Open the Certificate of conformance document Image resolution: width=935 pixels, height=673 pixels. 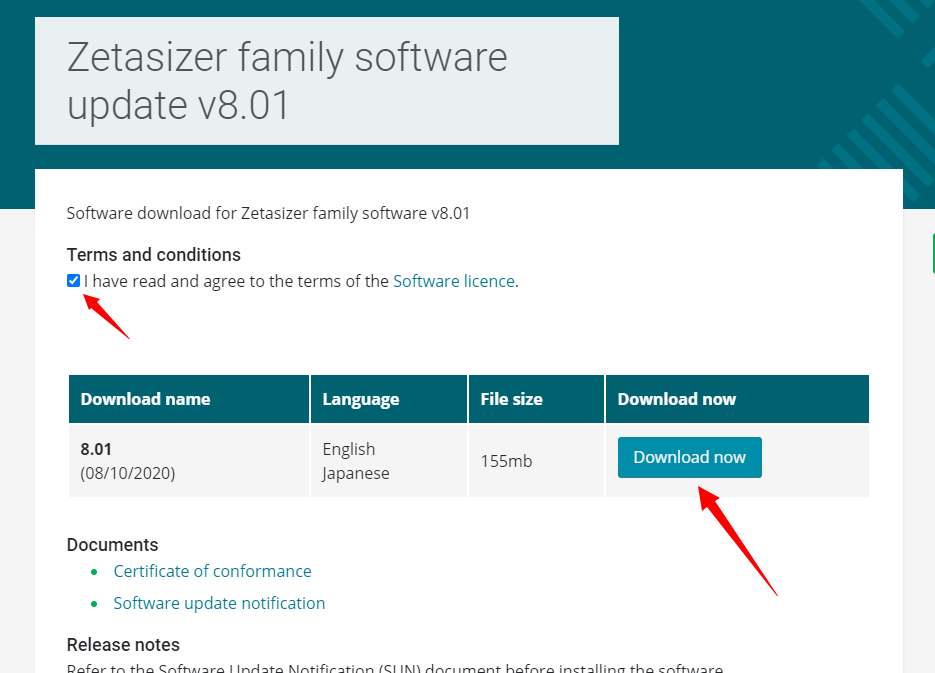coord(212,571)
